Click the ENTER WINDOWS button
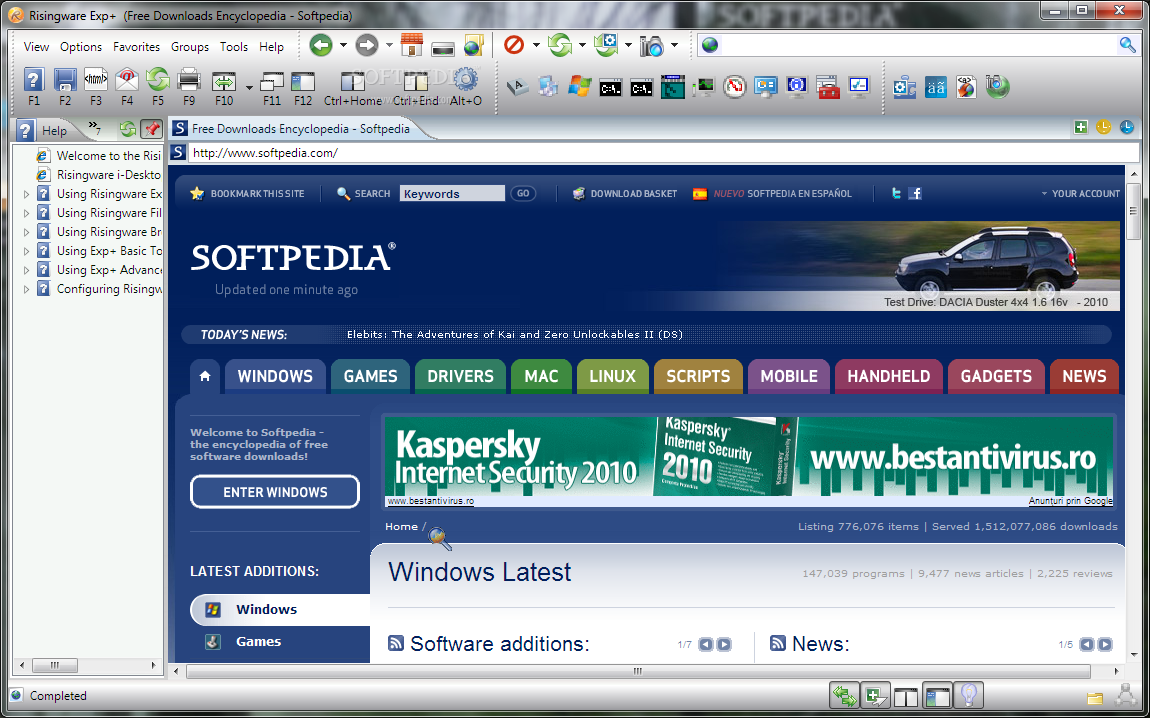The image size is (1150, 718). click(x=275, y=492)
